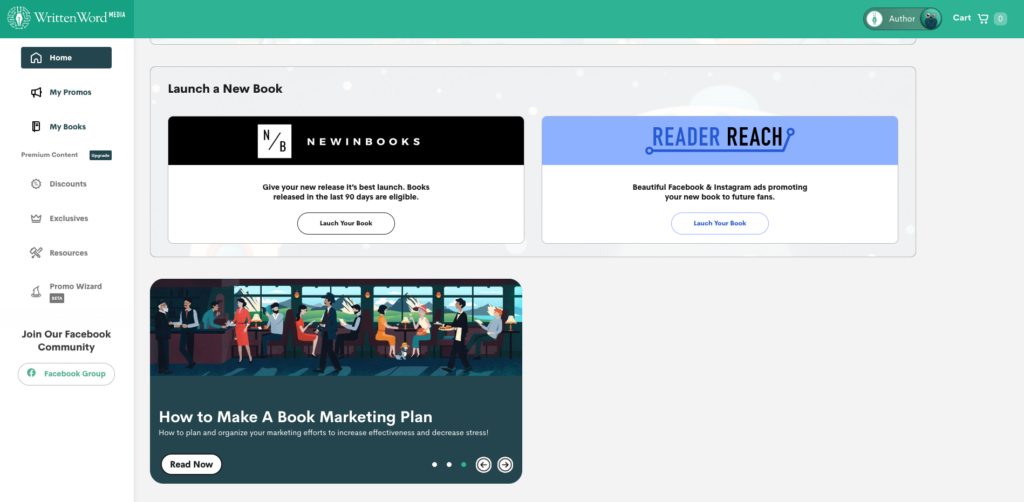Click 'How to Make A Book Marketing Plan' title

(x=295, y=417)
